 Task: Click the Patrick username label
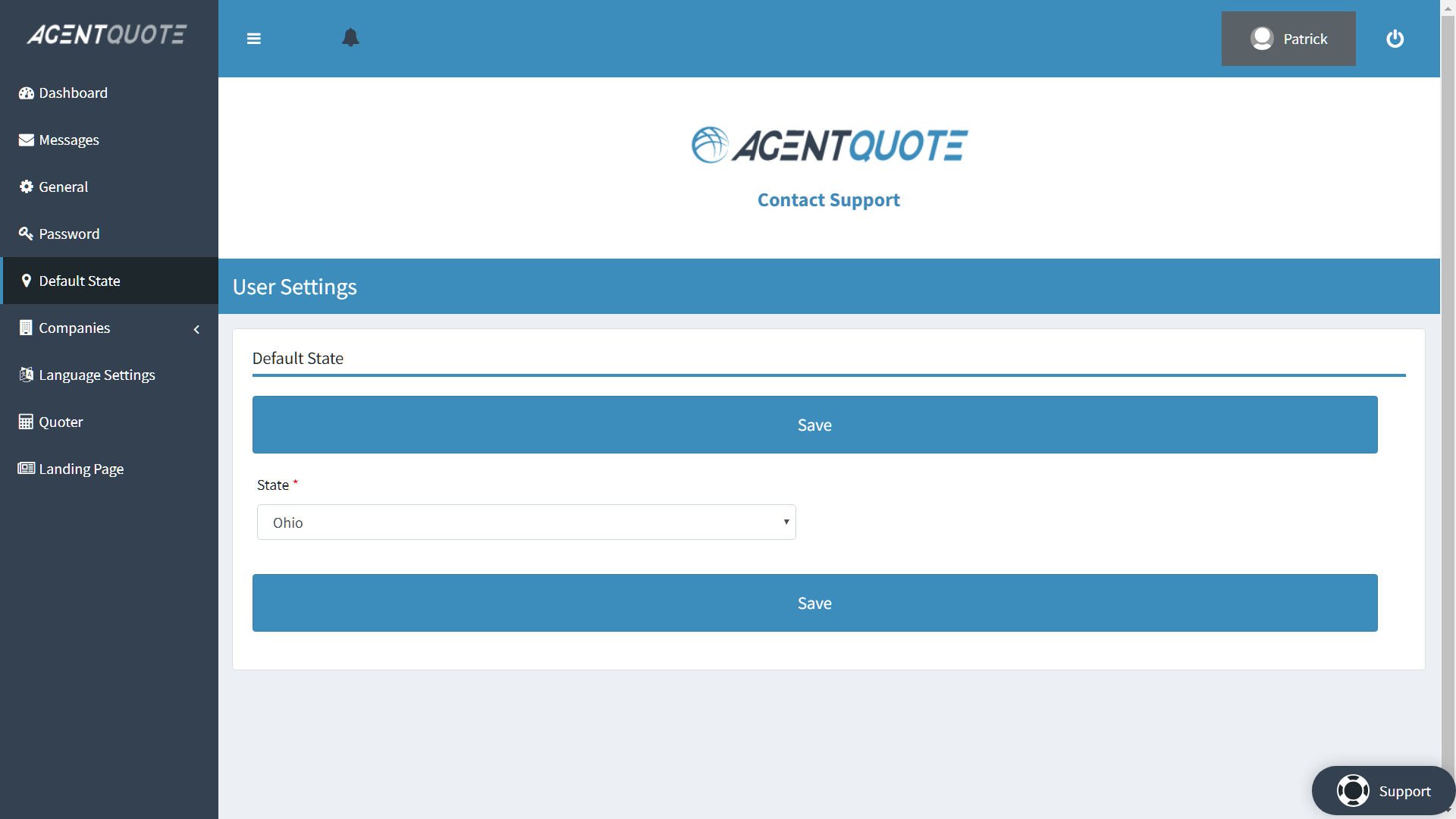click(1305, 39)
